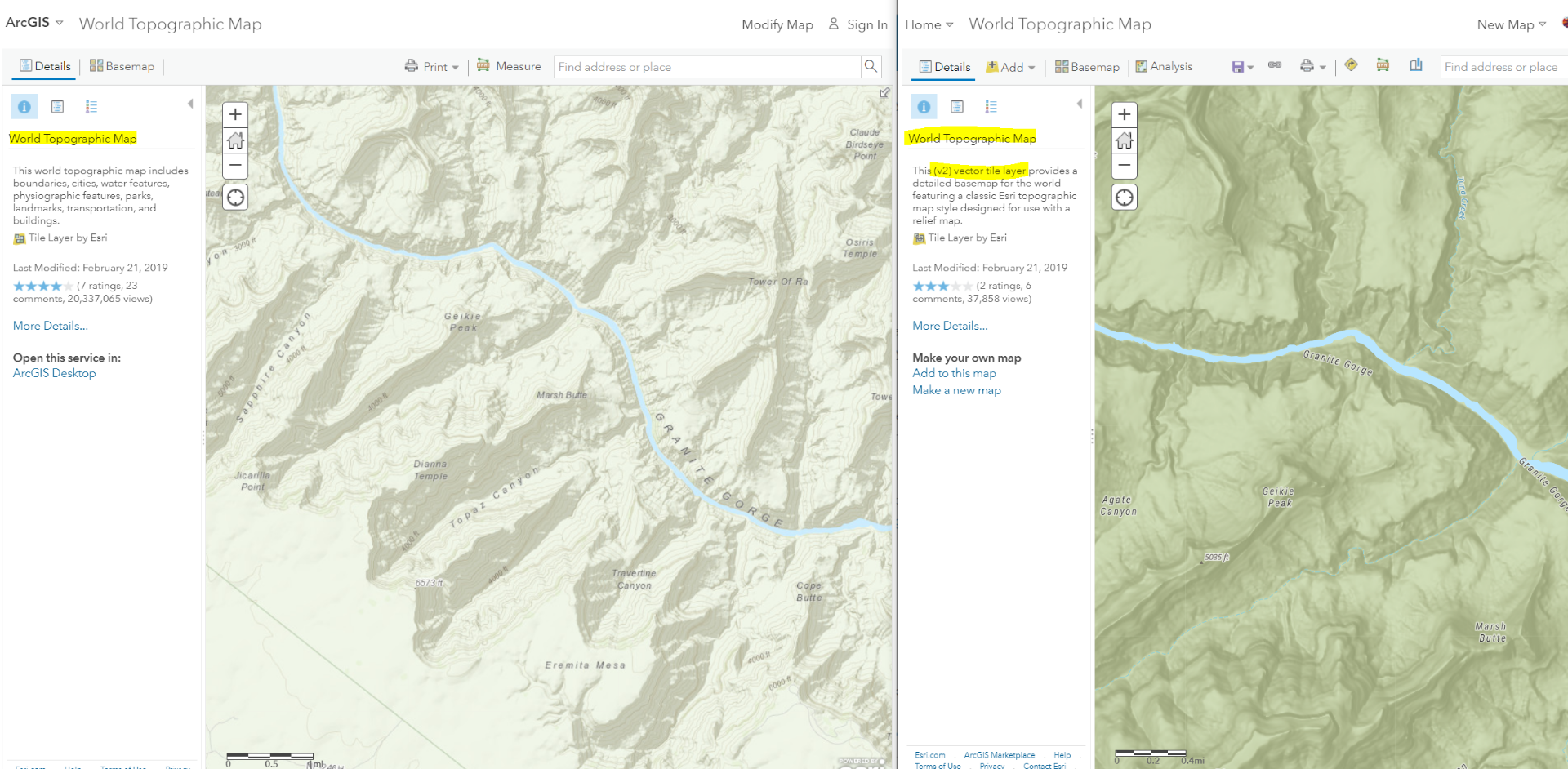1568x769 pixels.
Task: Find my location on the left map
Action: click(x=235, y=198)
